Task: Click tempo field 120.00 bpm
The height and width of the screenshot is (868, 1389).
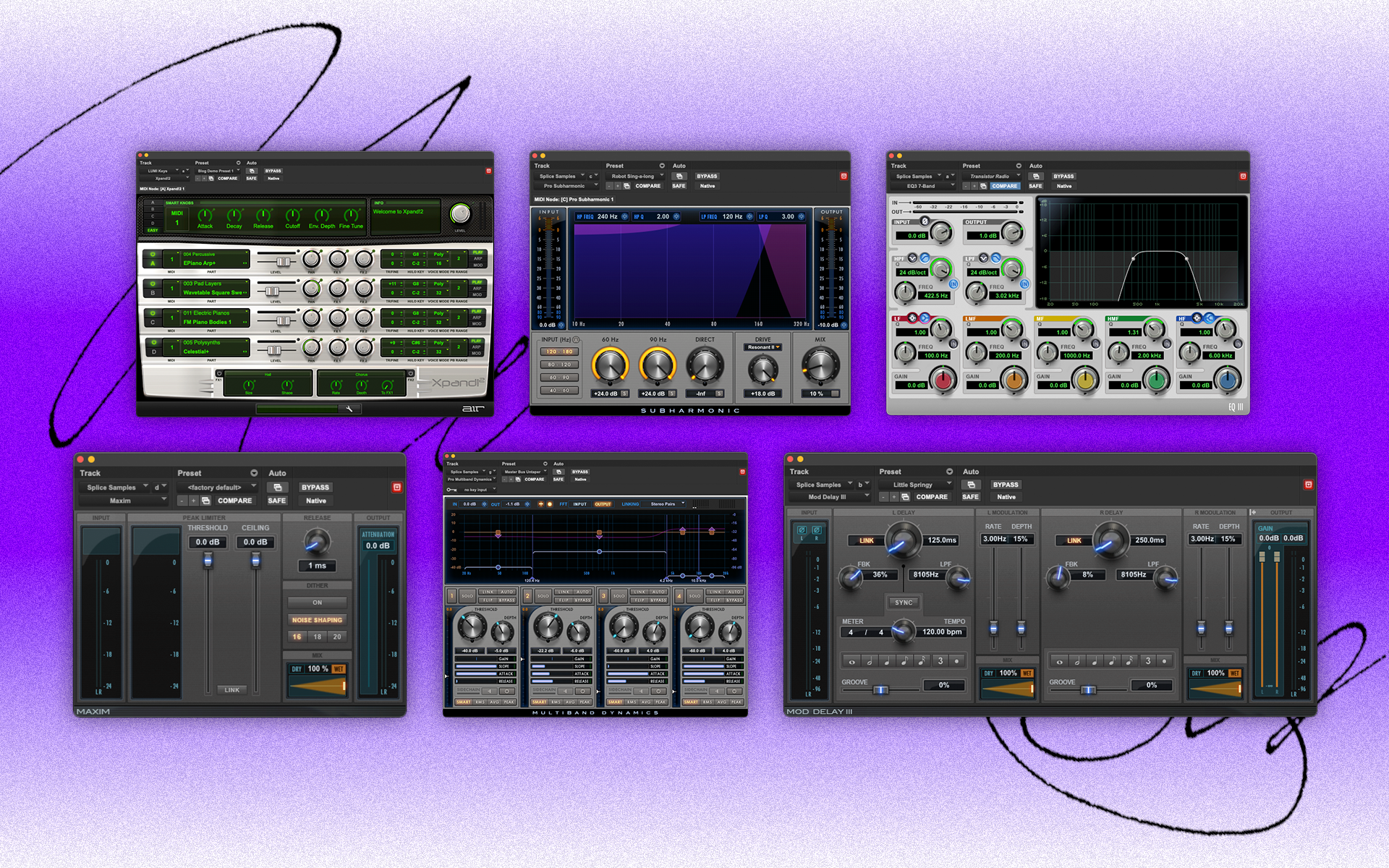Action: pos(942,631)
